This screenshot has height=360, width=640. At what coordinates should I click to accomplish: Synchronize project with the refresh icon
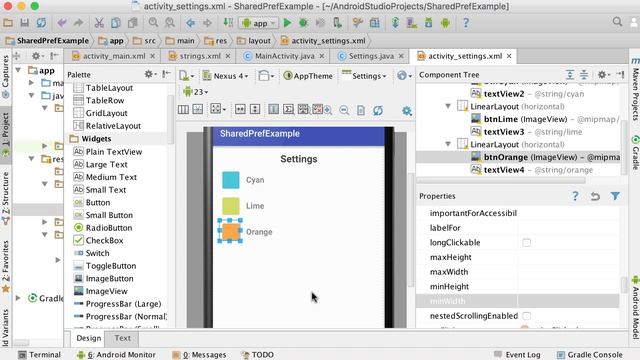pyautogui.click(x=41, y=23)
